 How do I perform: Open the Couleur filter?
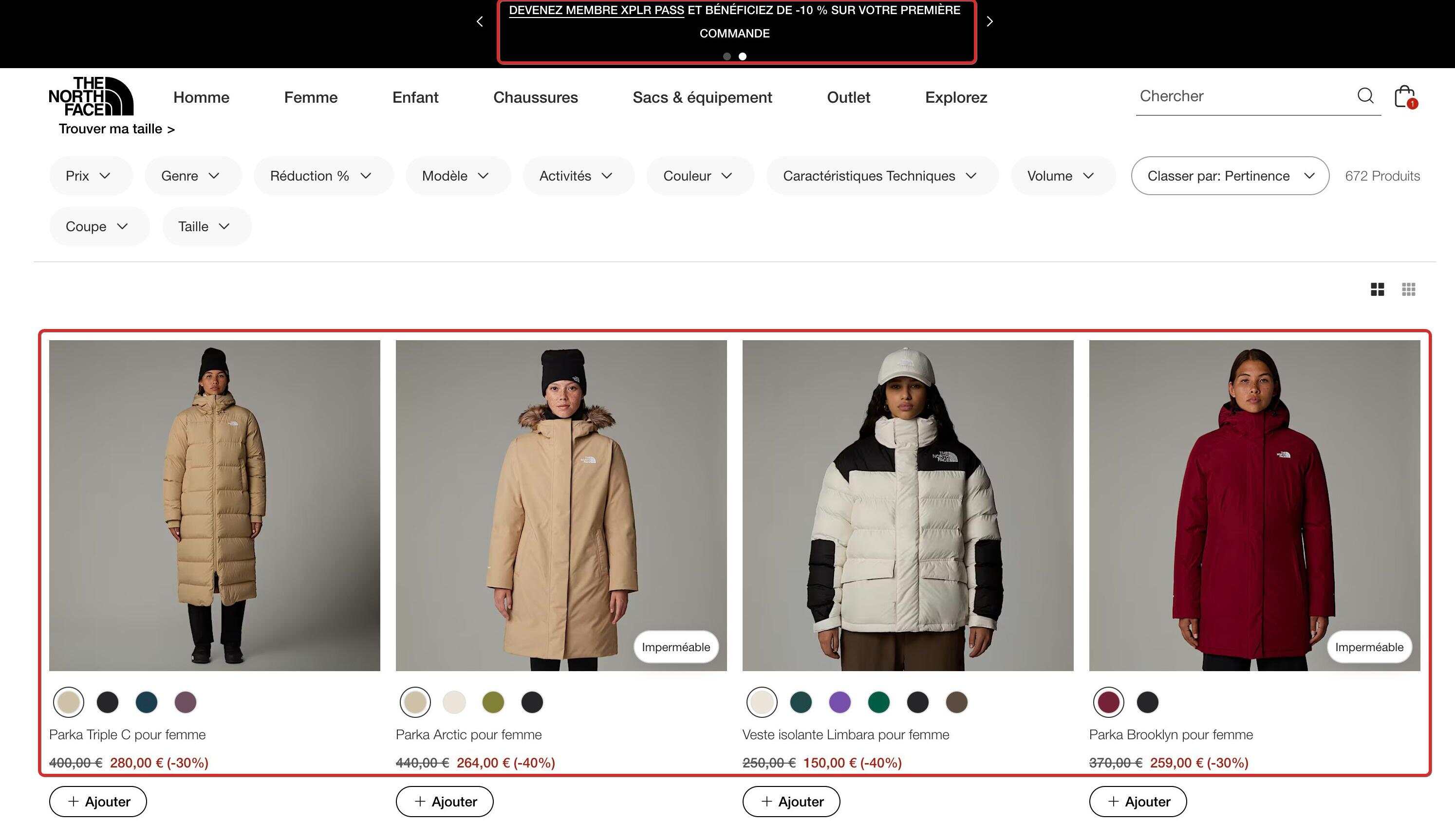[700, 175]
